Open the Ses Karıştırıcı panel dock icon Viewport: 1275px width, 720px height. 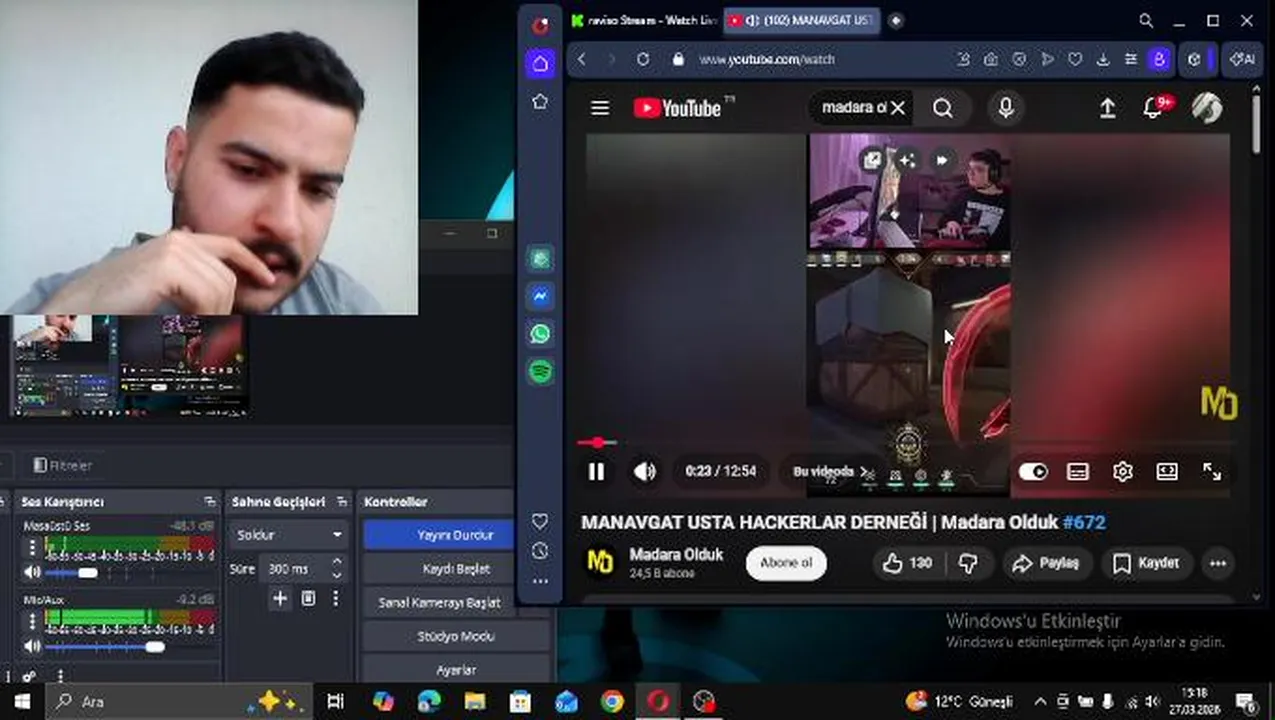pos(209,501)
